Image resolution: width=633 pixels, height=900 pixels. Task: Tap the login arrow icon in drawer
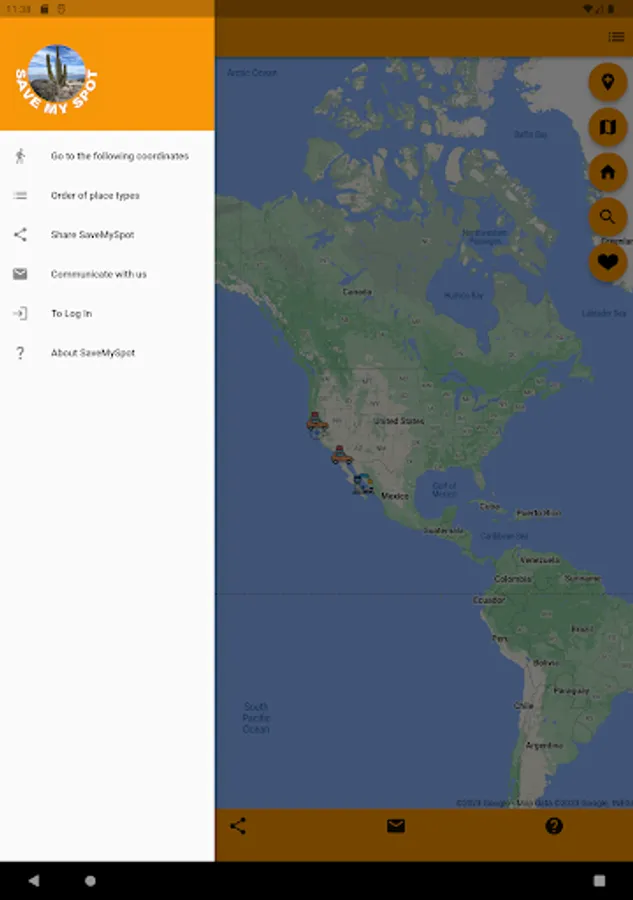point(20,313)
